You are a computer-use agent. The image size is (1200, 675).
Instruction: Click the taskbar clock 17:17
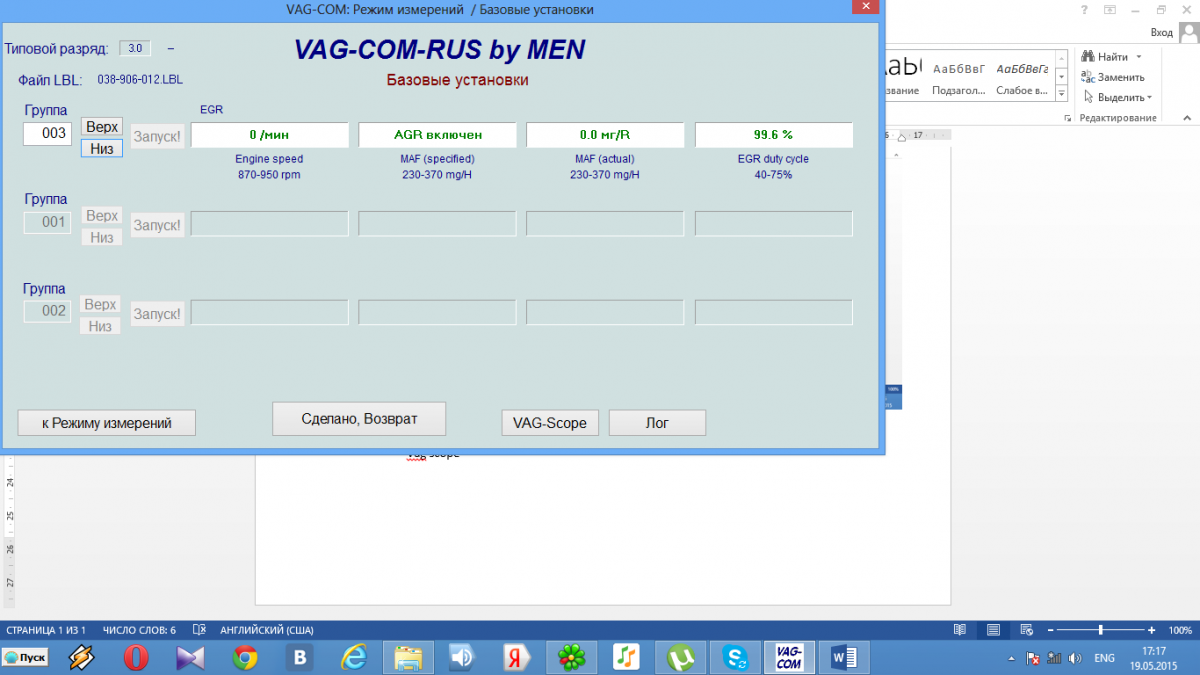tap(1156, 651)
